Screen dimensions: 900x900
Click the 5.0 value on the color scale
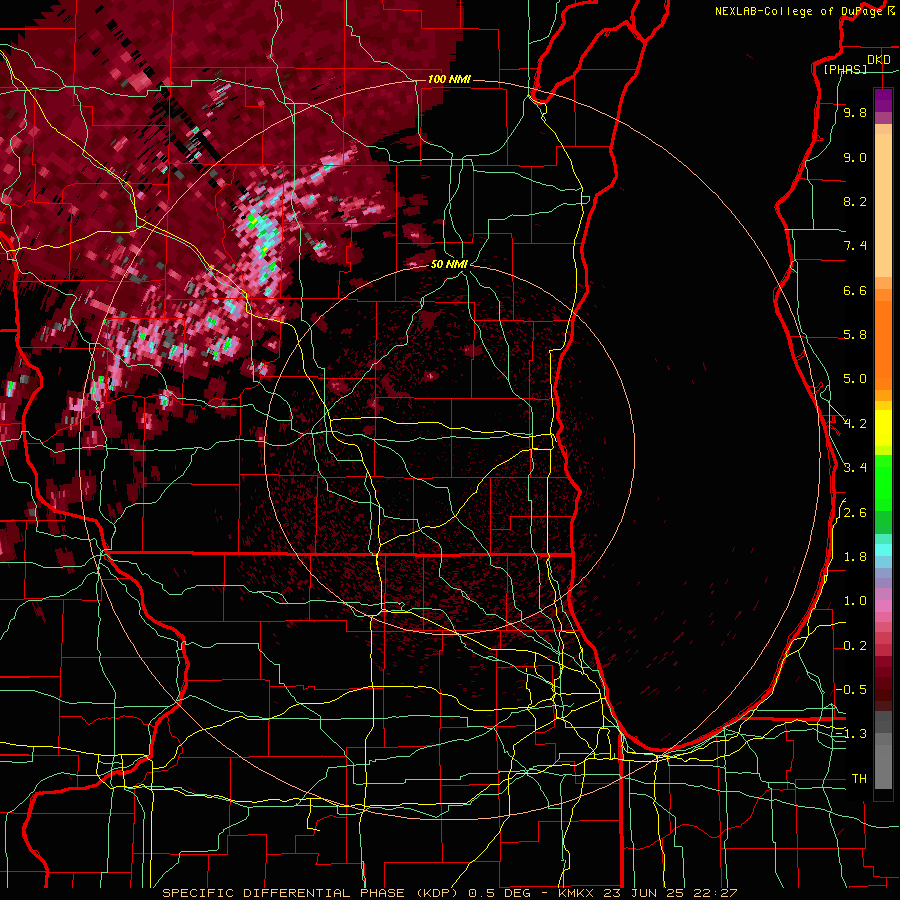[x=855, y=379]
